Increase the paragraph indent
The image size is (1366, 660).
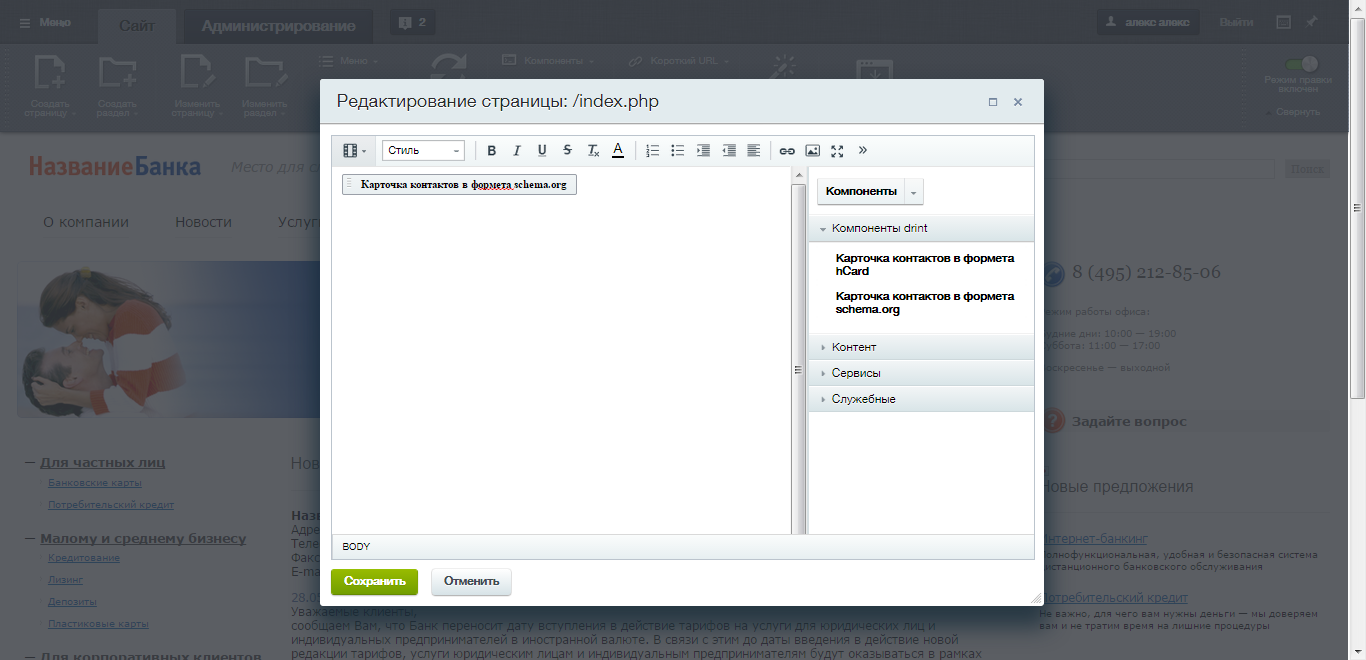(703, 151)
